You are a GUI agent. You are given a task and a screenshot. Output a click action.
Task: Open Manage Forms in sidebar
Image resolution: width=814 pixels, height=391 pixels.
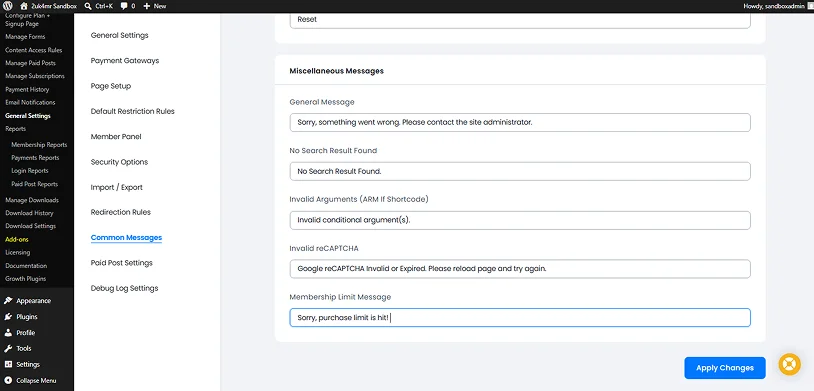click(25, 37)
